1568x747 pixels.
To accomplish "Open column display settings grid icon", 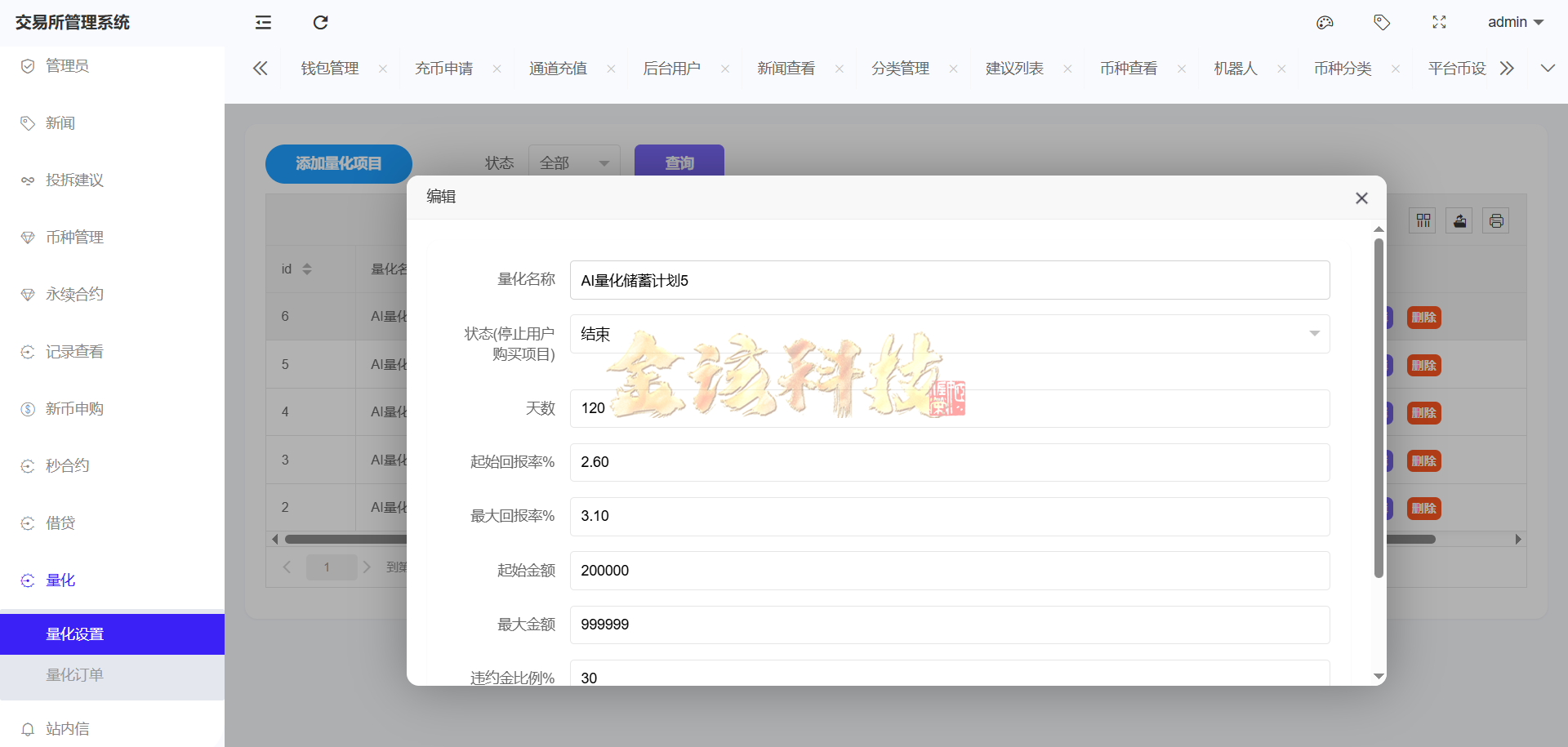I will pyautogui.click(x=1423, y=220).
